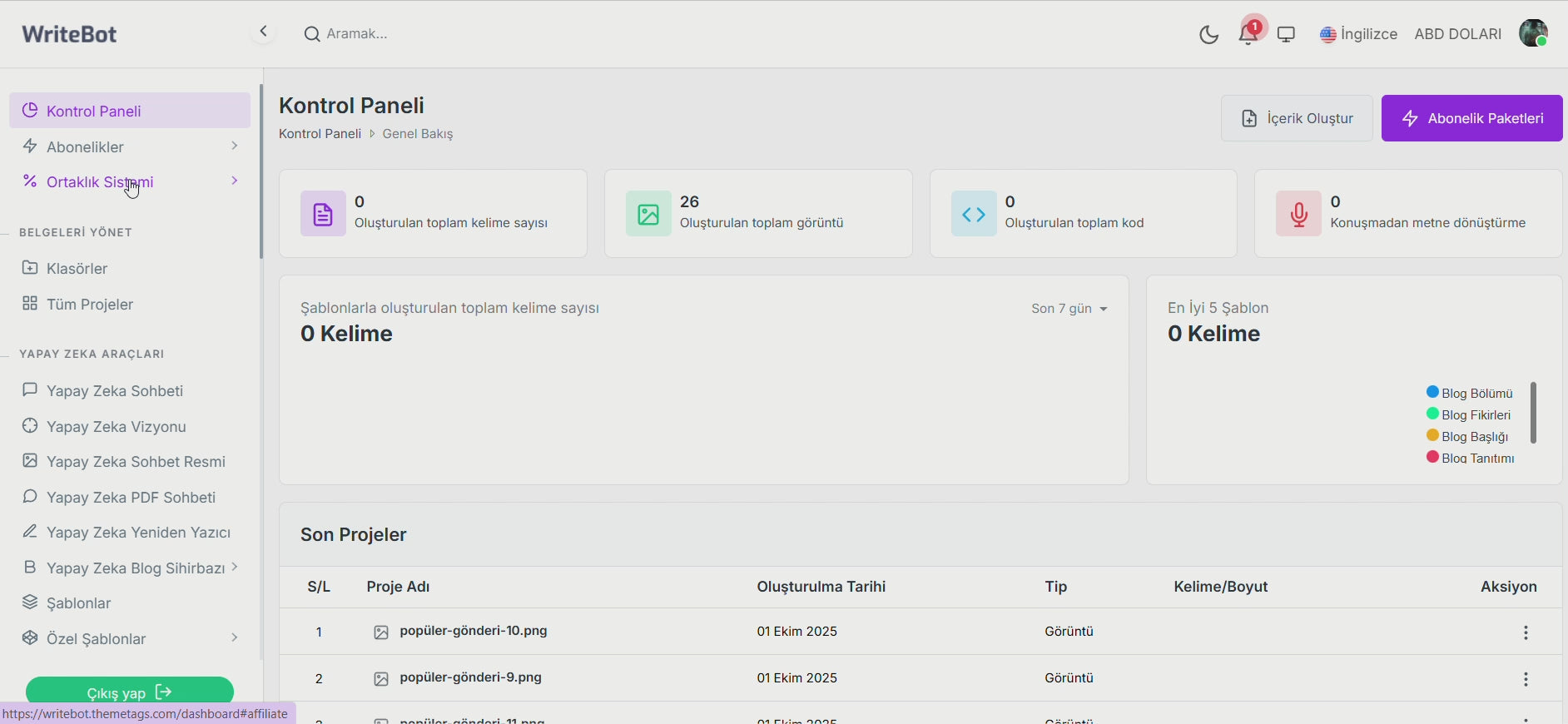Expand the Abonelikler submenu
The height and width of the screenshot is (724, 1568).
(x=130, y=146)
